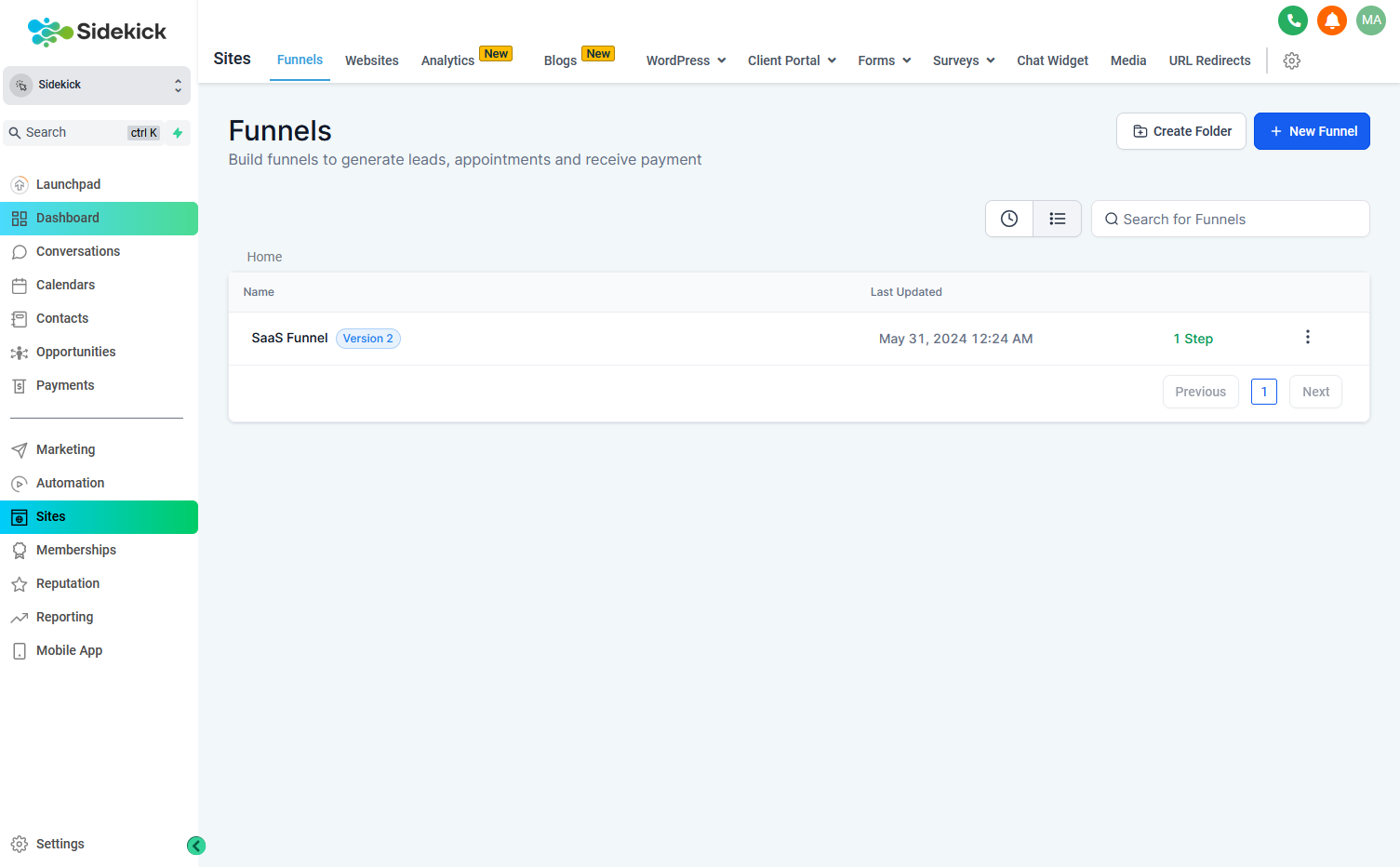
Task: Go to the Chat Widget tab
Action: point(1052,60)
